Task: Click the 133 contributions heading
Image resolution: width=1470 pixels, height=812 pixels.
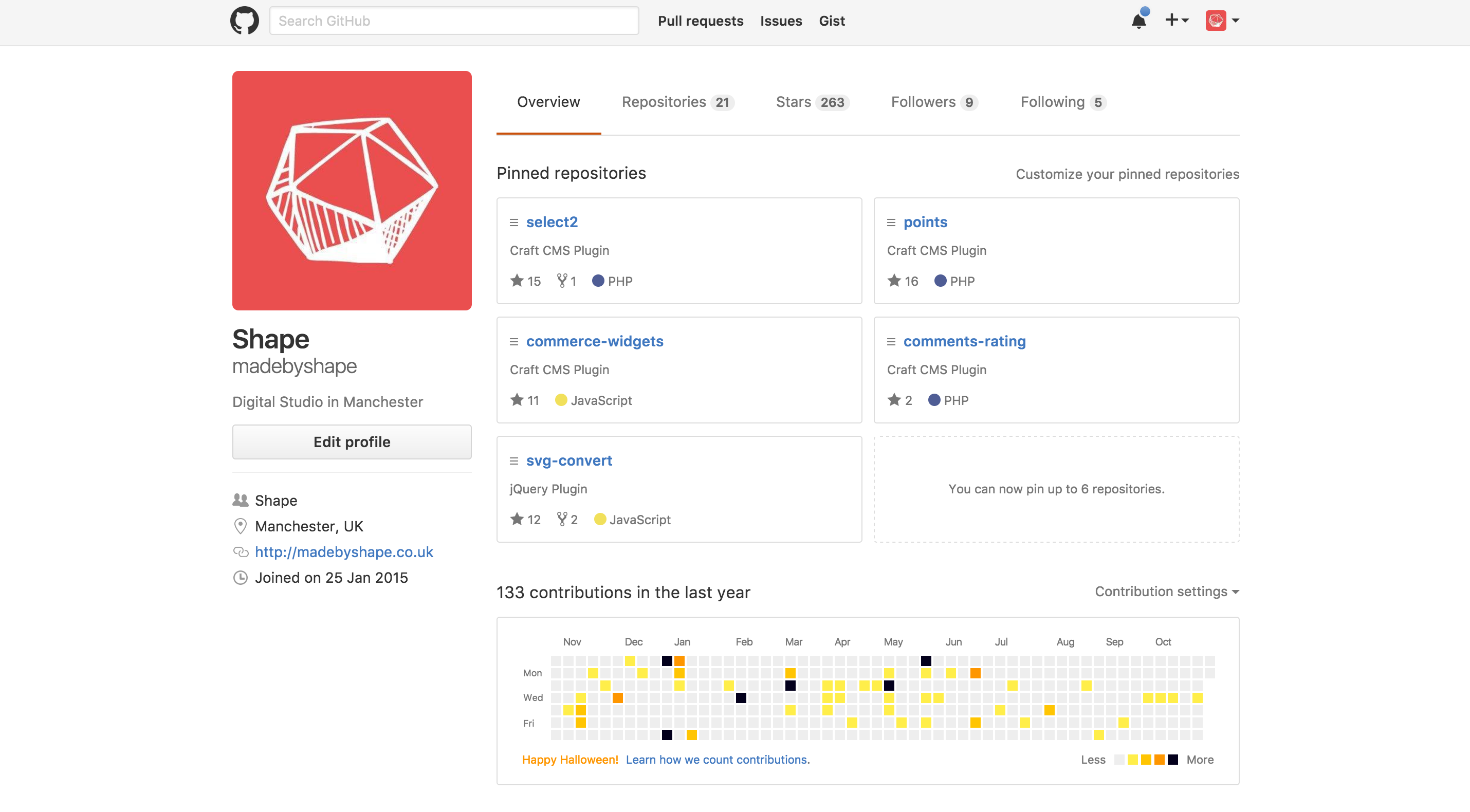Action: click(623, 593)
